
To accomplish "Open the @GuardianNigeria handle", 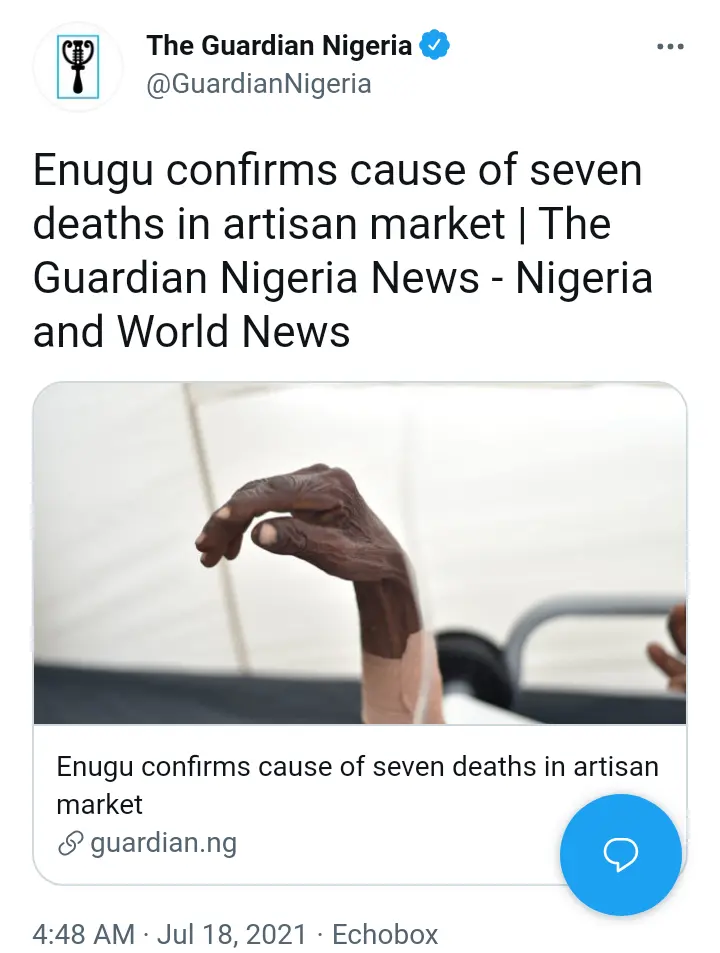I will click(x=259, y=84).
